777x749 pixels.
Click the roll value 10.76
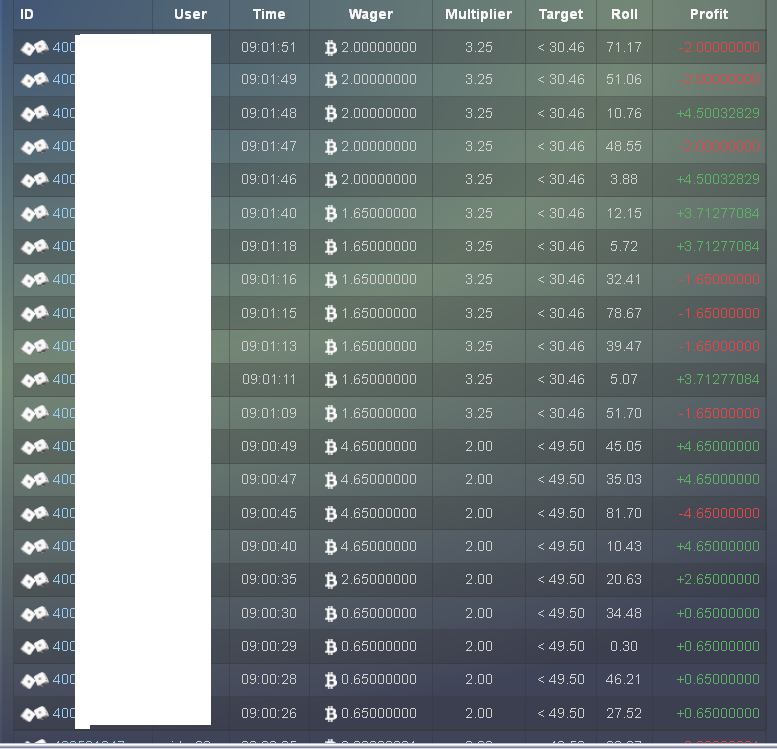(x=624, y=114)
